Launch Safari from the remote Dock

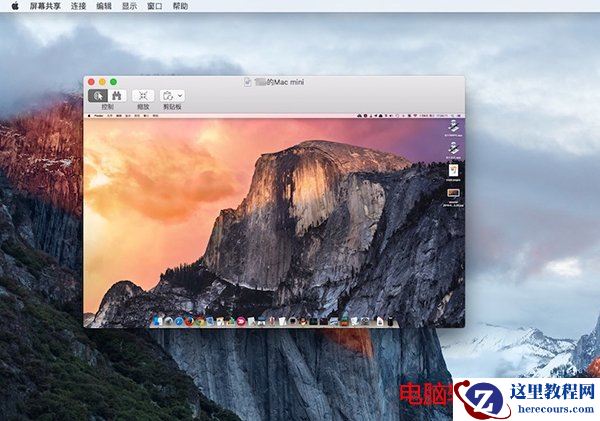[179, 321]
